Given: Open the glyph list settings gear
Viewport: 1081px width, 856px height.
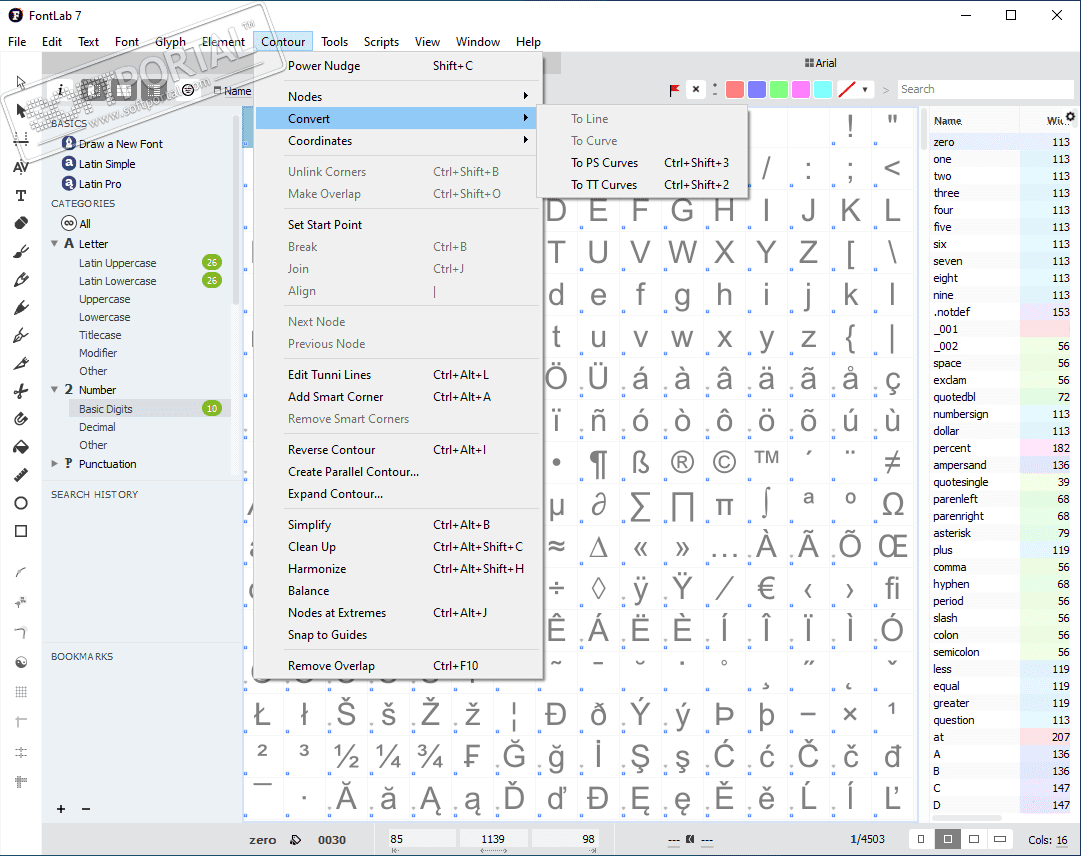Looking at the screenshot, I should point(1070,117).
